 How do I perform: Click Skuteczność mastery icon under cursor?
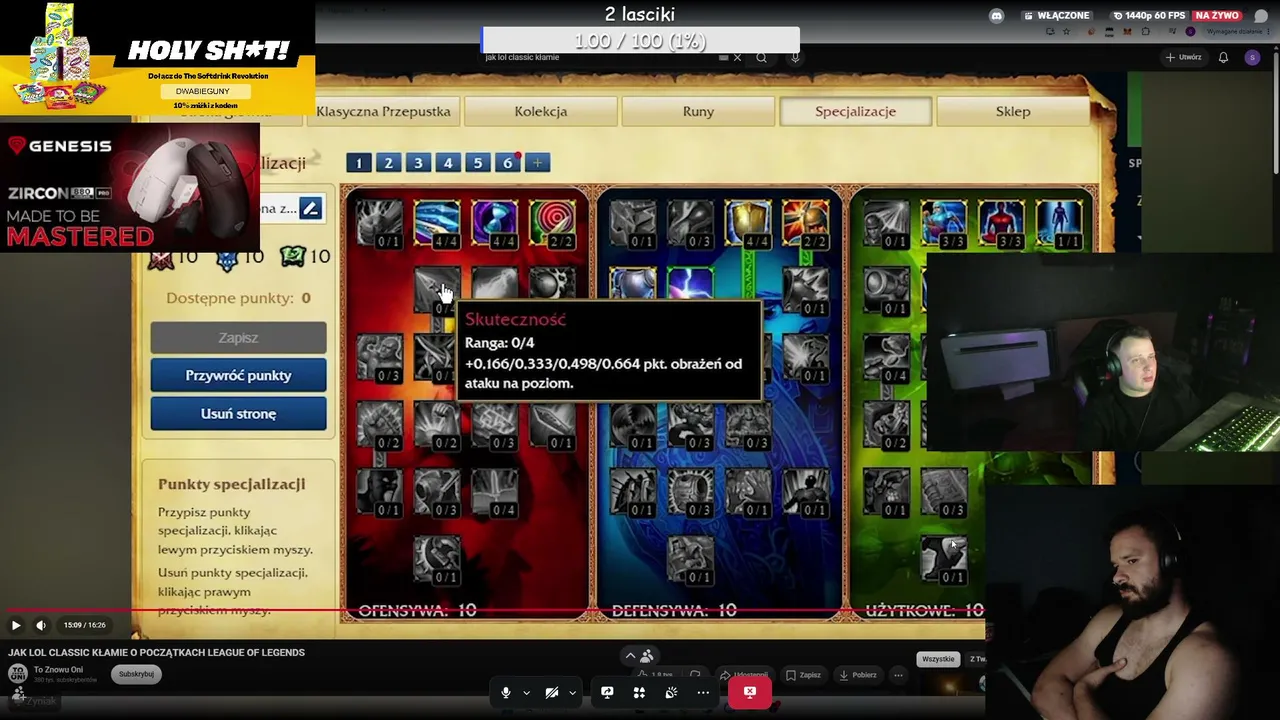(437, 290)
